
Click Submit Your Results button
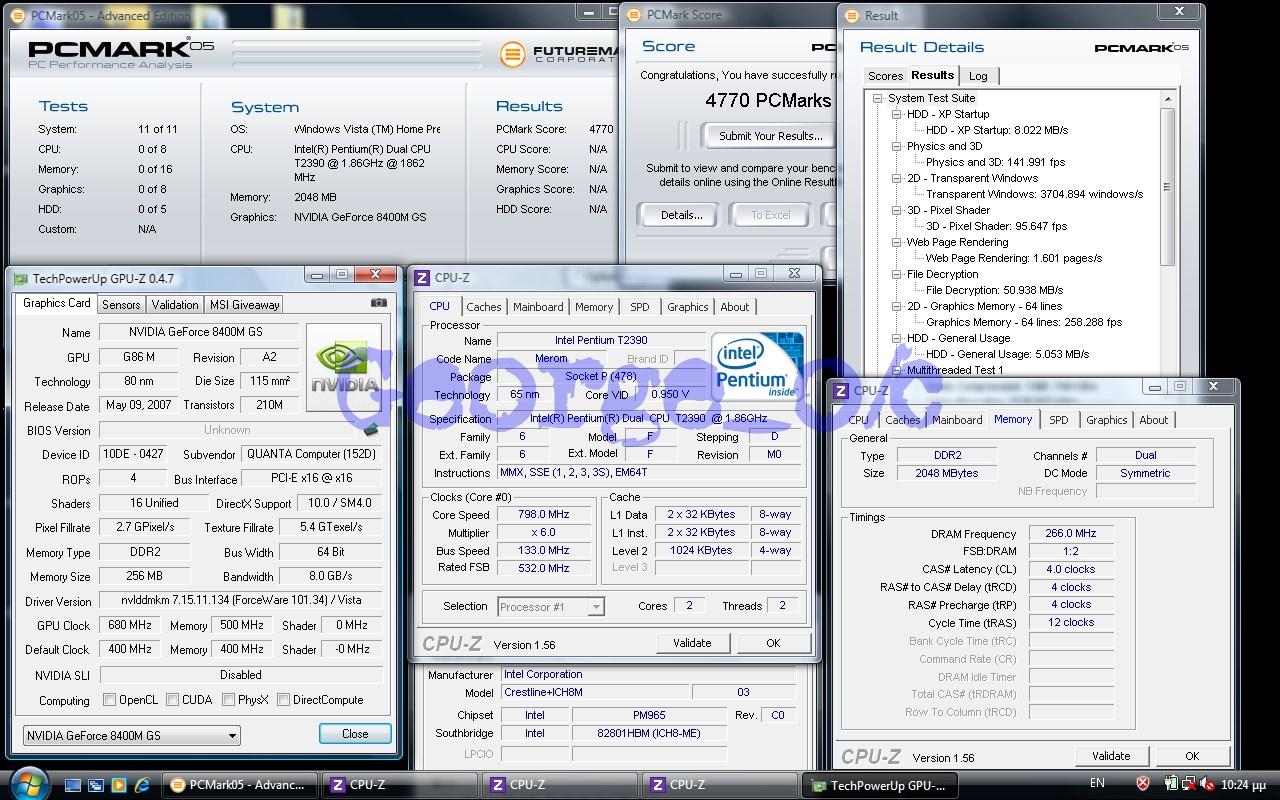[770, 136]
